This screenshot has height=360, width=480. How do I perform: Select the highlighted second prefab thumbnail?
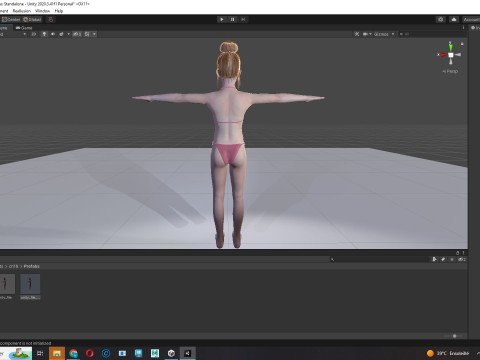pyautogui.click(x=30, y=284)
